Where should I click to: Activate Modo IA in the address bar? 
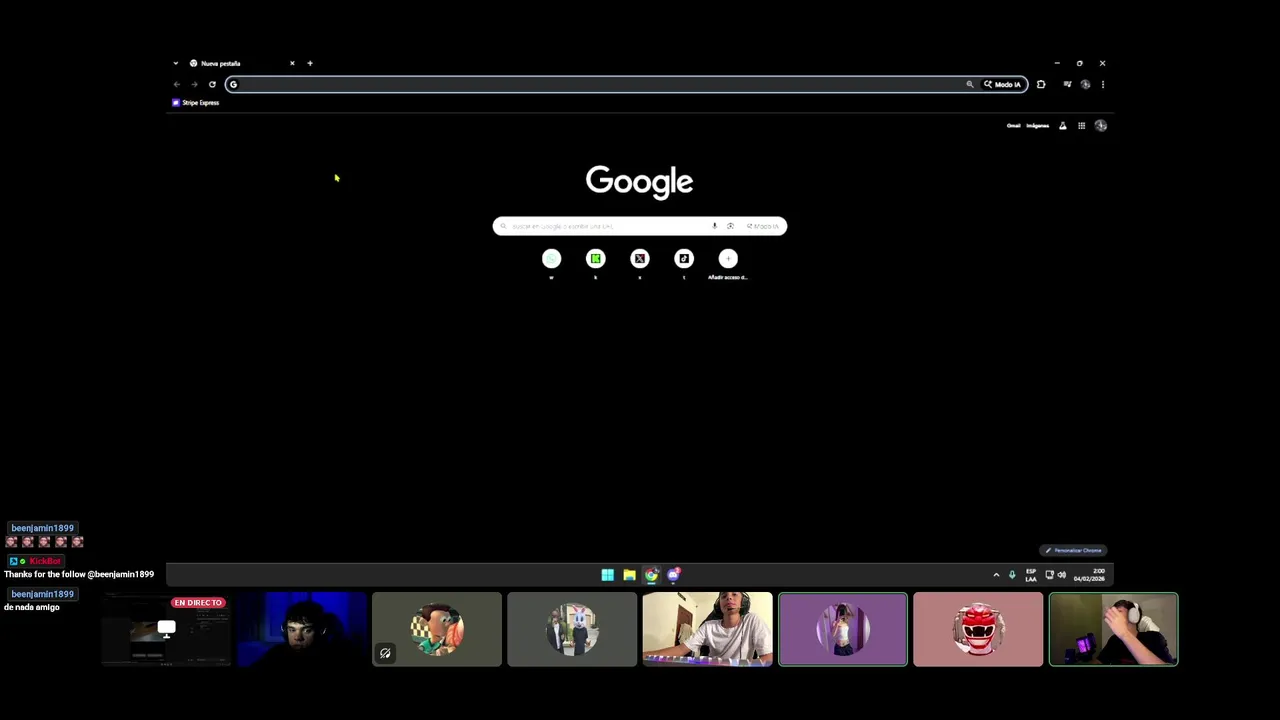tap(1003, 84)
